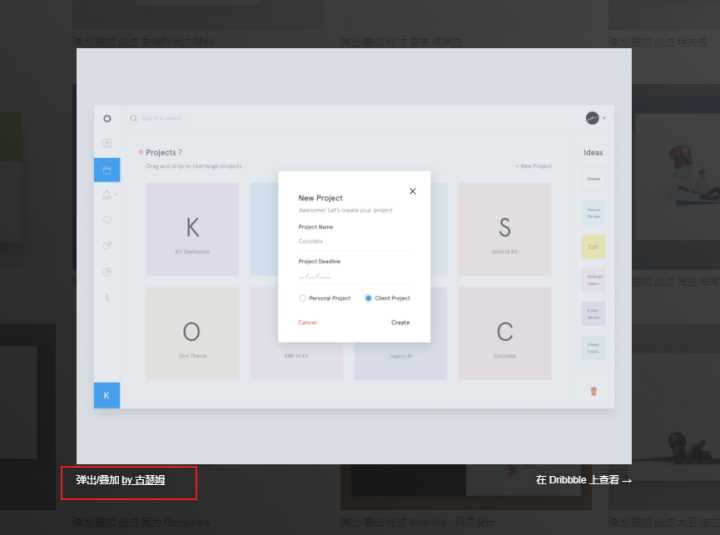This screenshot has height=535, width=720.
Task: Click the blue K avatar tile in sidebar
Action: tap(107, 395)
